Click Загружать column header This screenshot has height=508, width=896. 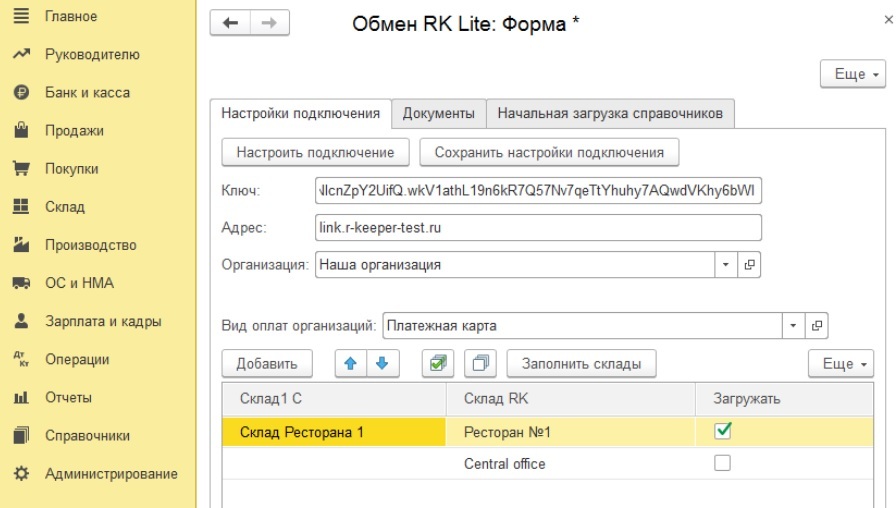(785, 399)
